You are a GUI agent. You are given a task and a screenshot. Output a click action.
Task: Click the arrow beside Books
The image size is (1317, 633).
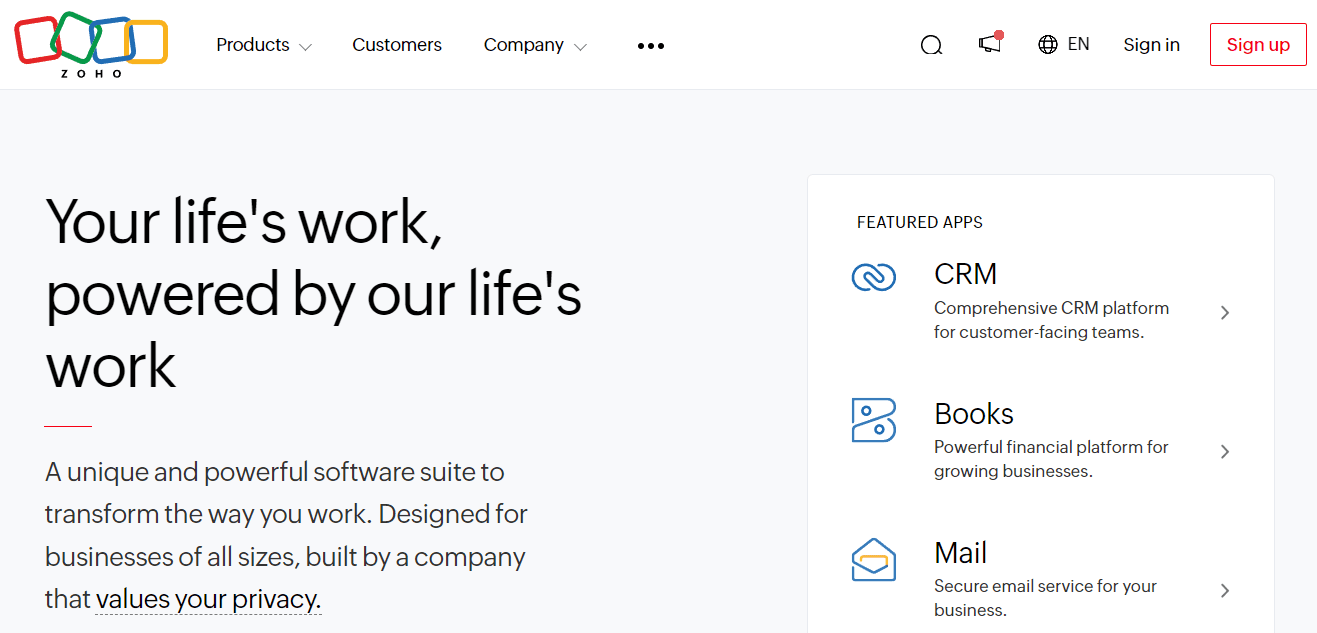point(1224,451)
